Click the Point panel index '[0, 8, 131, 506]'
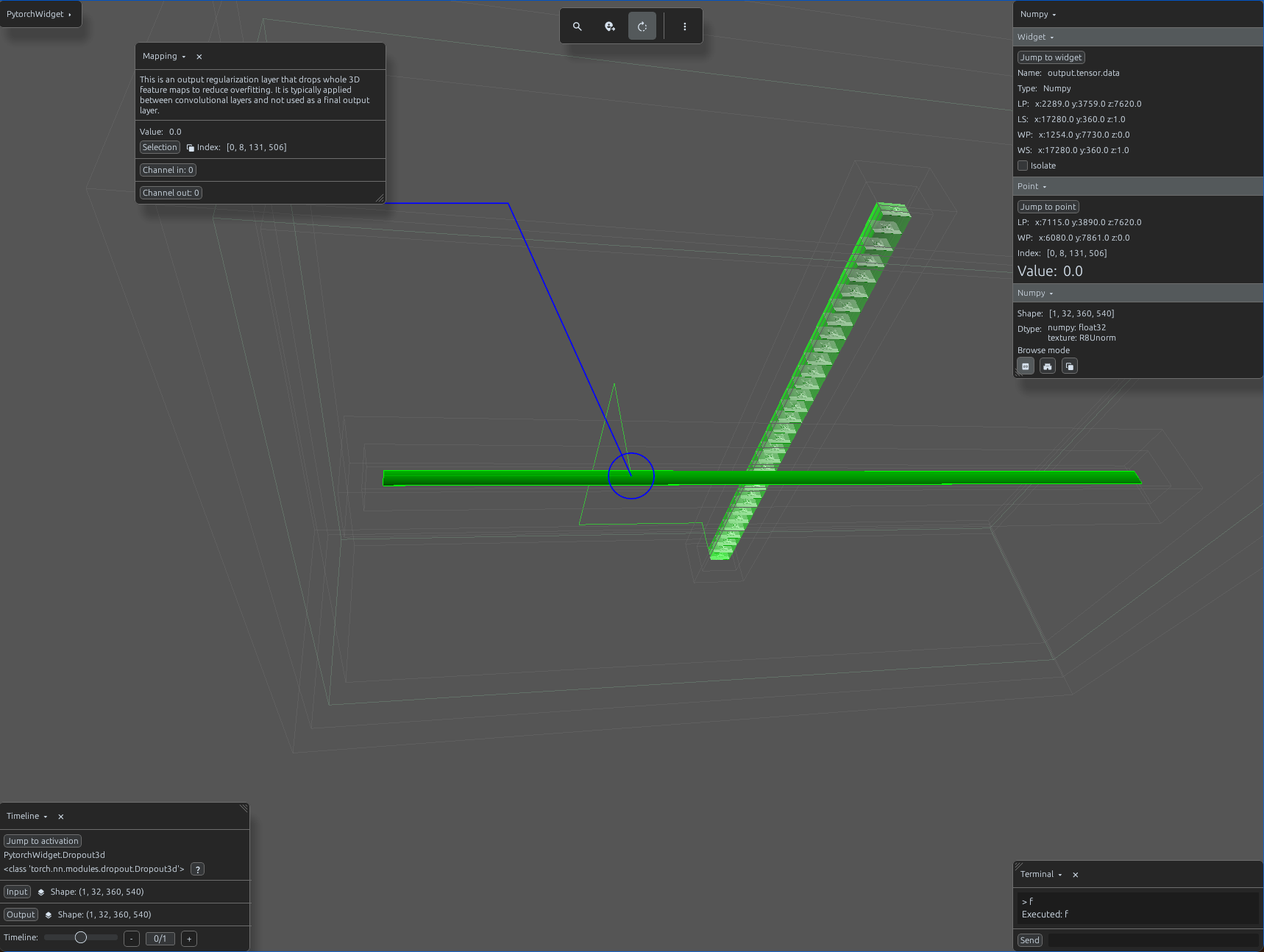 tap(1076, 253)
